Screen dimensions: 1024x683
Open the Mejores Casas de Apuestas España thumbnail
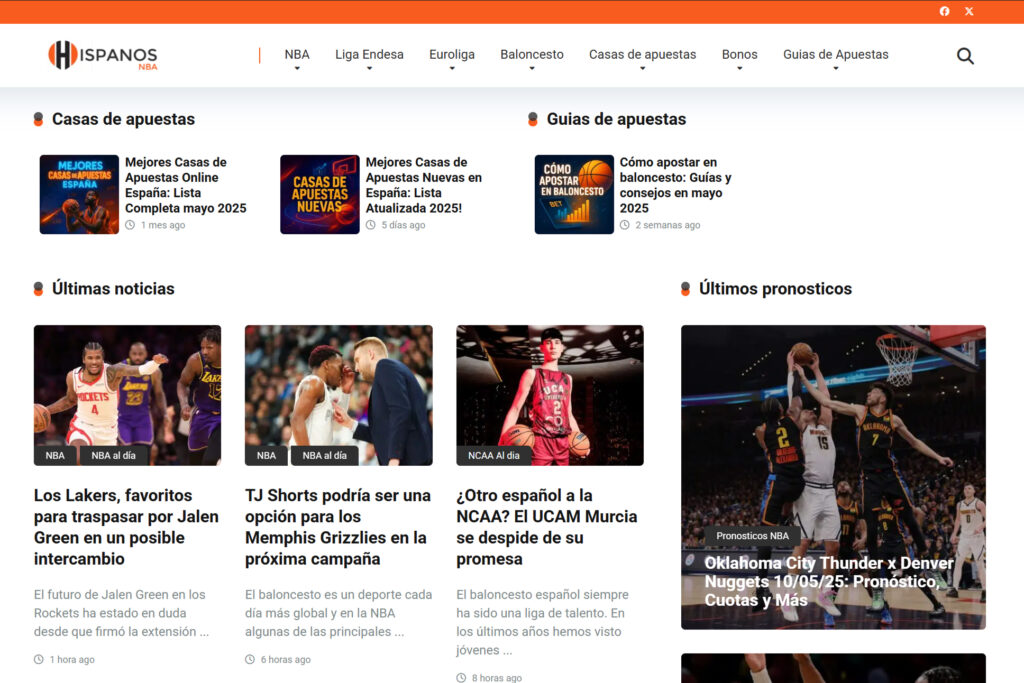79,194
